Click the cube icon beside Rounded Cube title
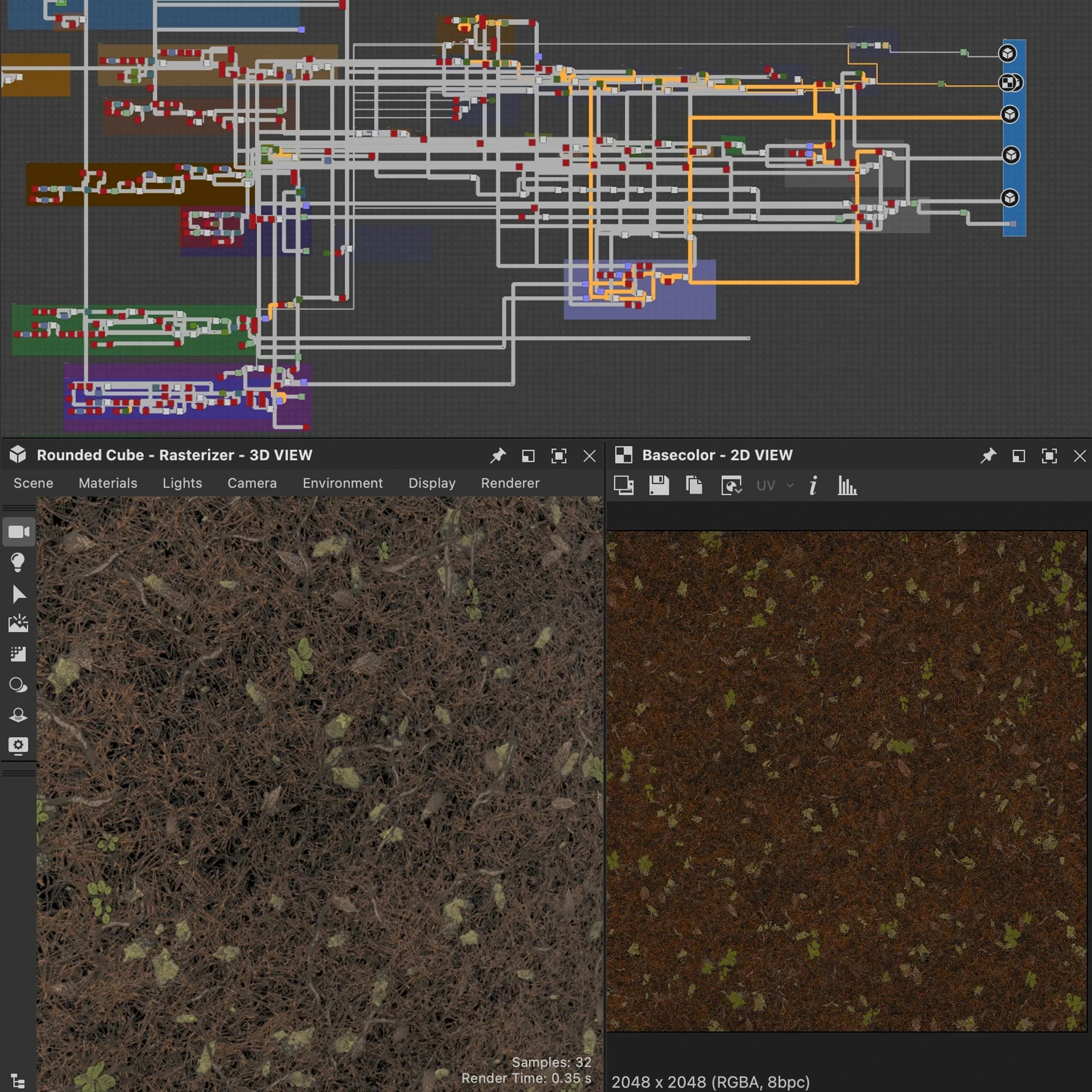 pyautogui.click(x=18, y=454)
